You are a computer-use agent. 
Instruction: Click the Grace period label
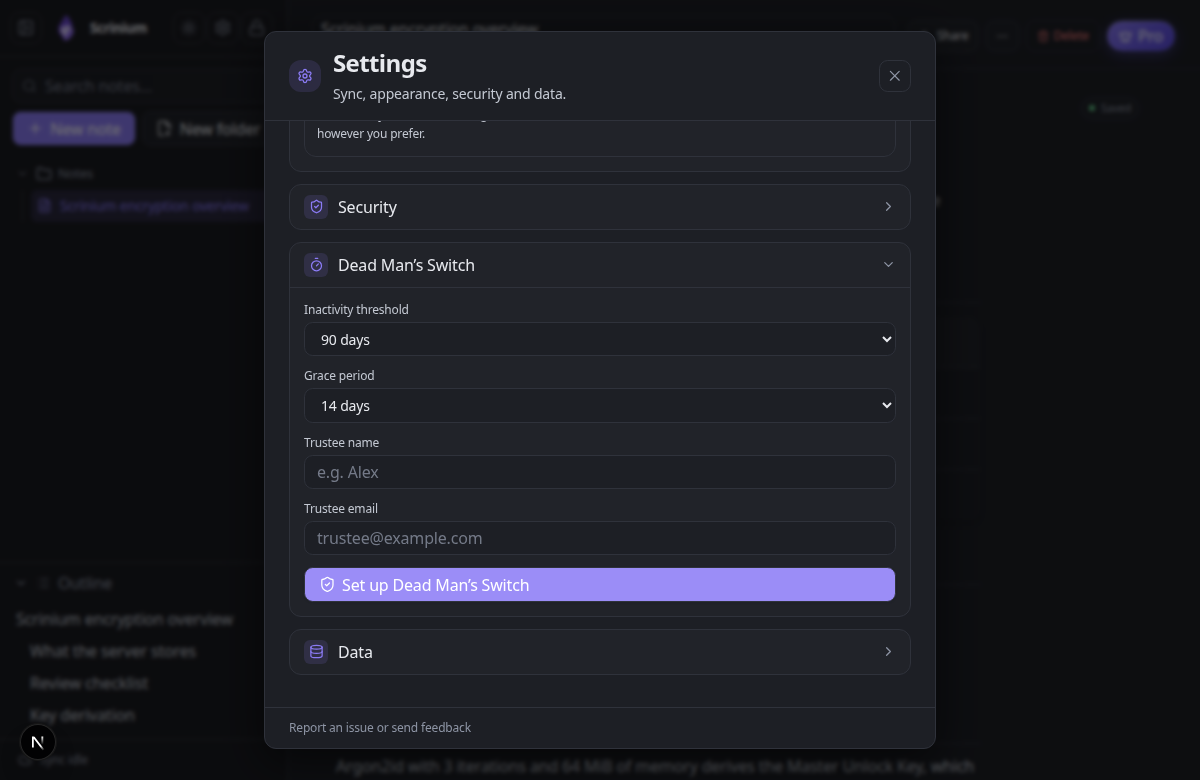[339, 376]
